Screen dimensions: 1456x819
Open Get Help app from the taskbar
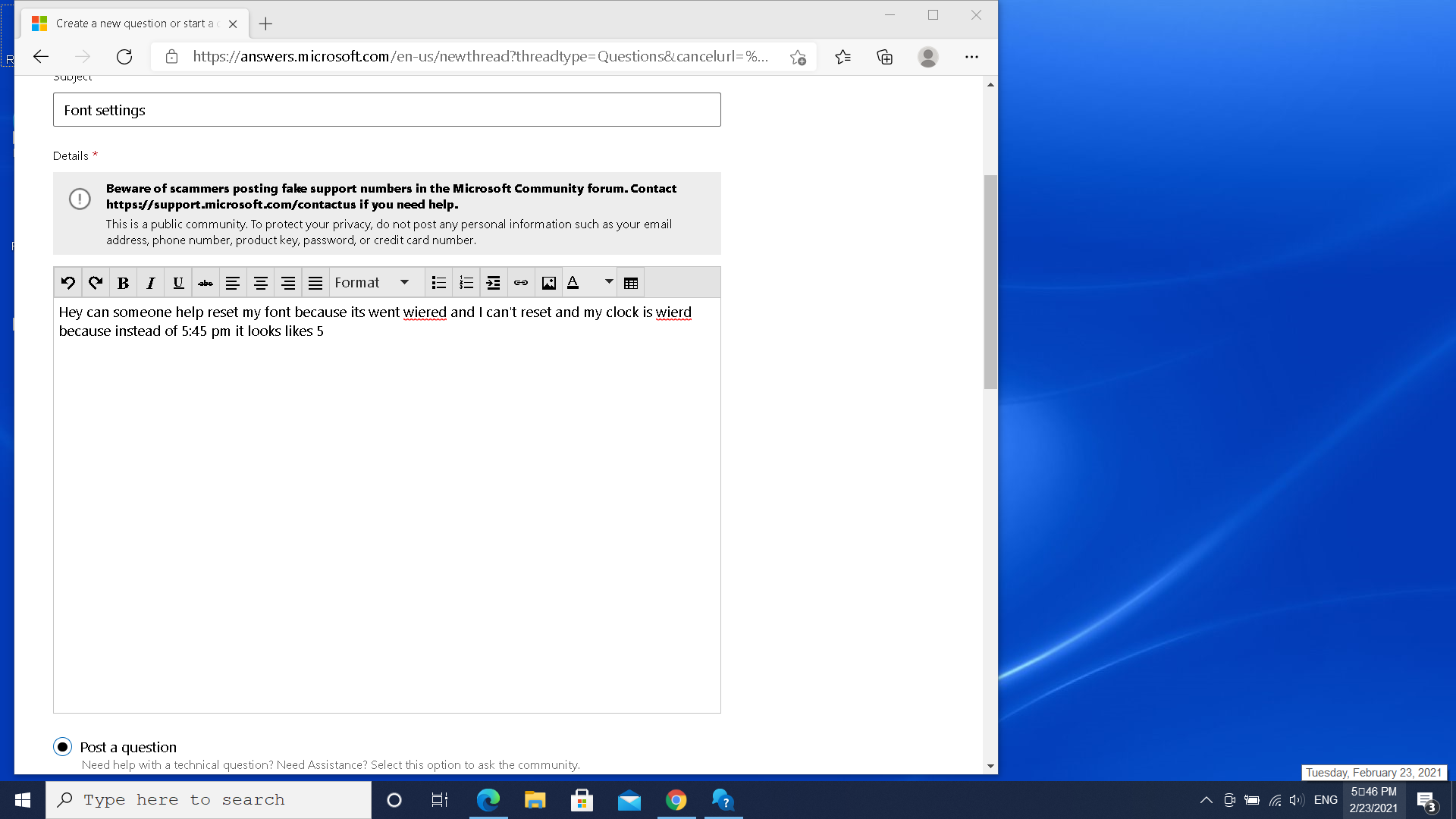[x=723, y=800]
